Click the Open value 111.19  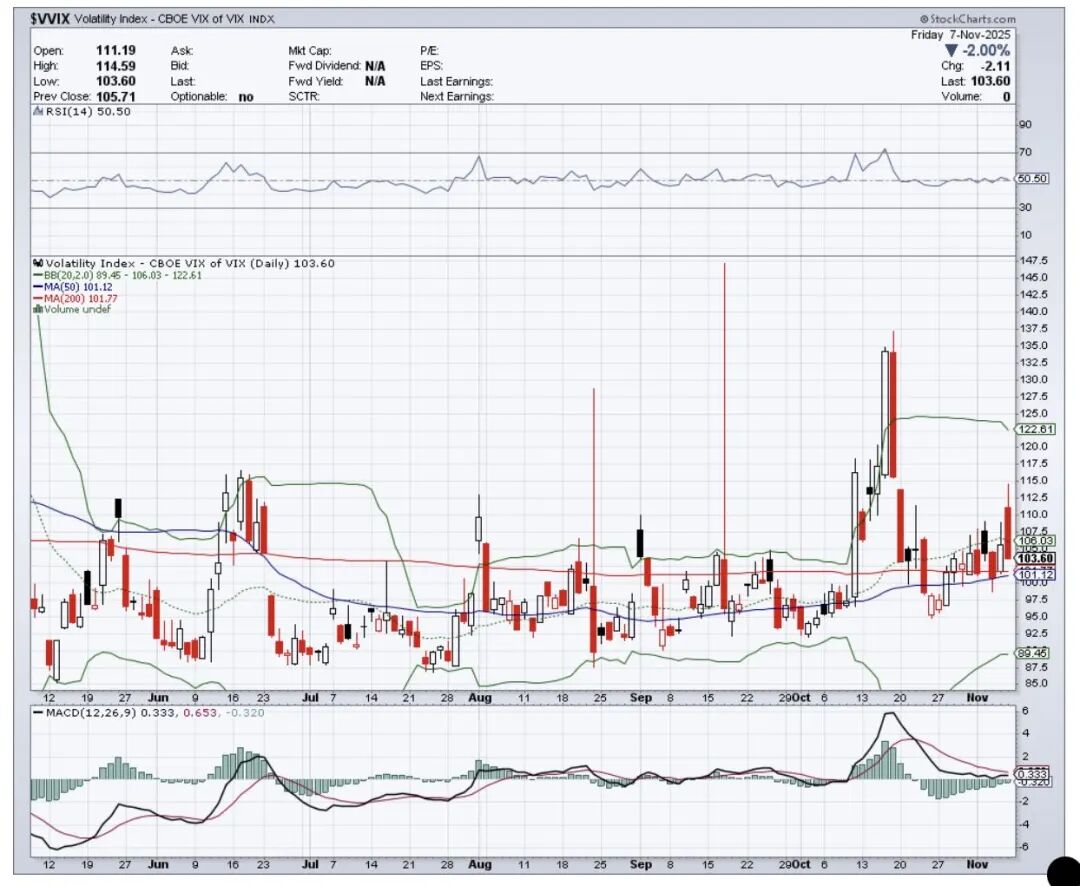116,50
